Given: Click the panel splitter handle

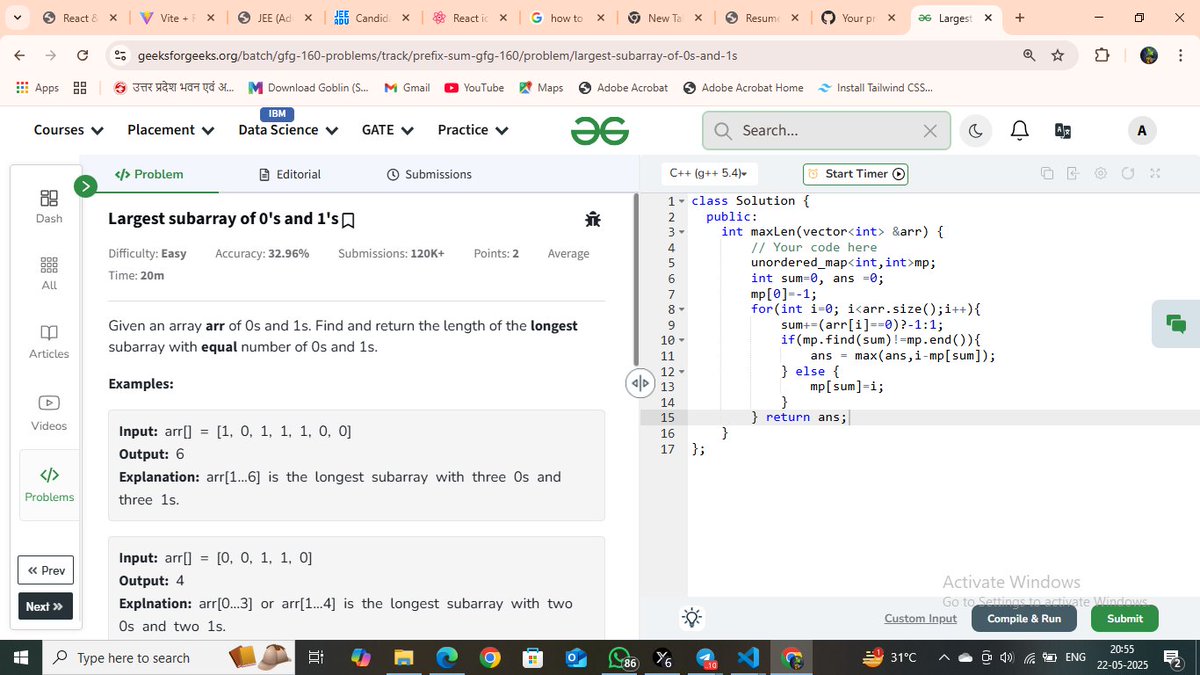Looking at the screenshot, I should click(639, 383).
